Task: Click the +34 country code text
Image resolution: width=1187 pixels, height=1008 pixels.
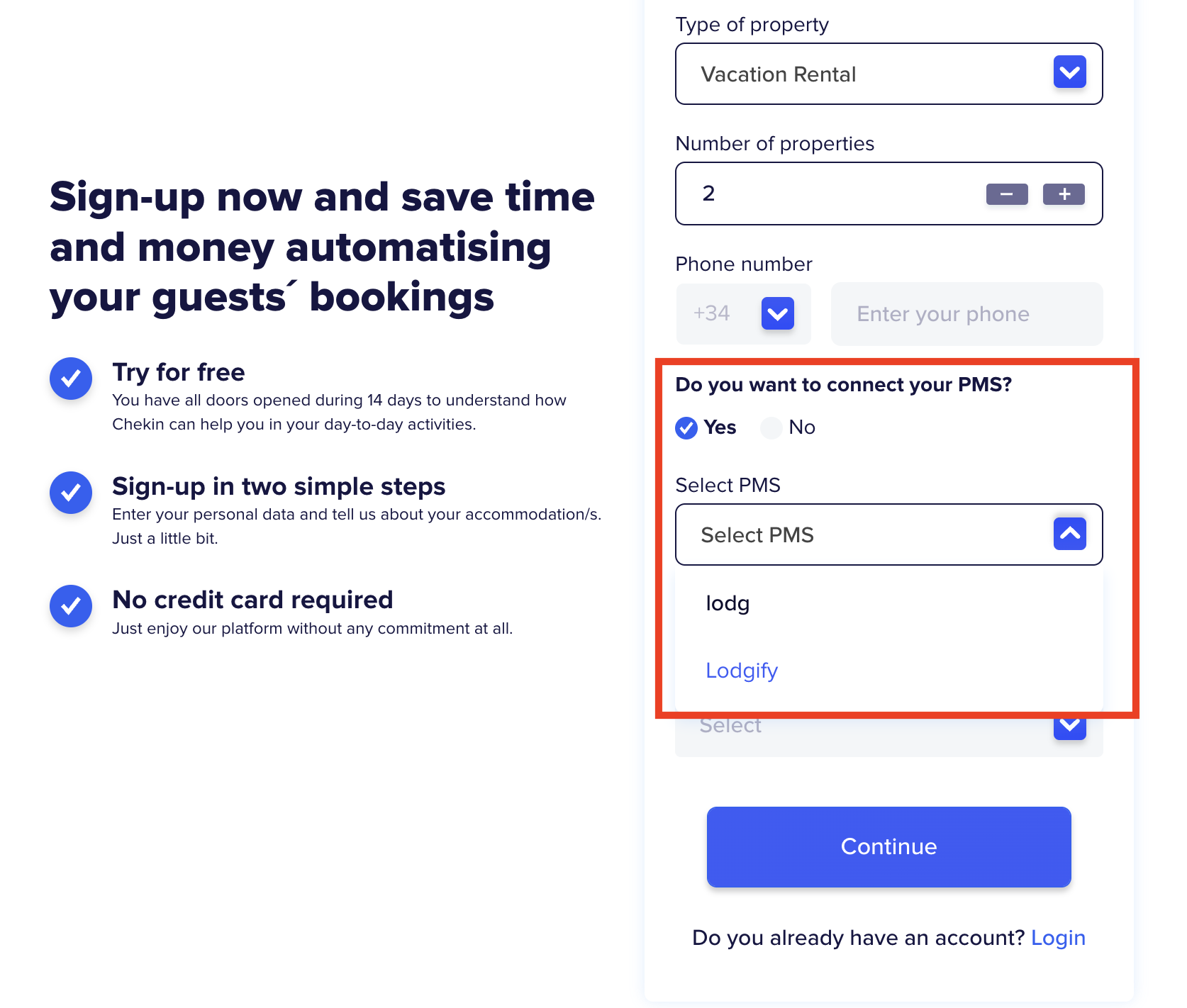Action: 711,313
